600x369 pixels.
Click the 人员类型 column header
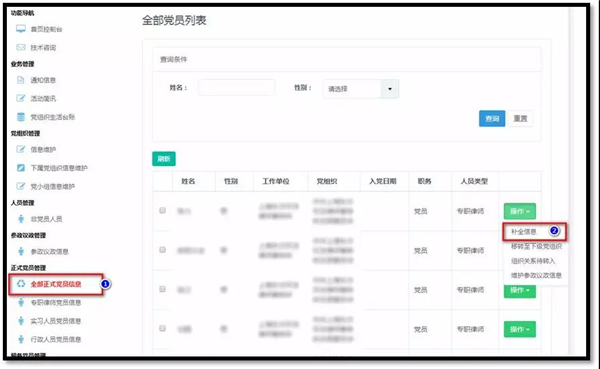[x=474, y=181]
